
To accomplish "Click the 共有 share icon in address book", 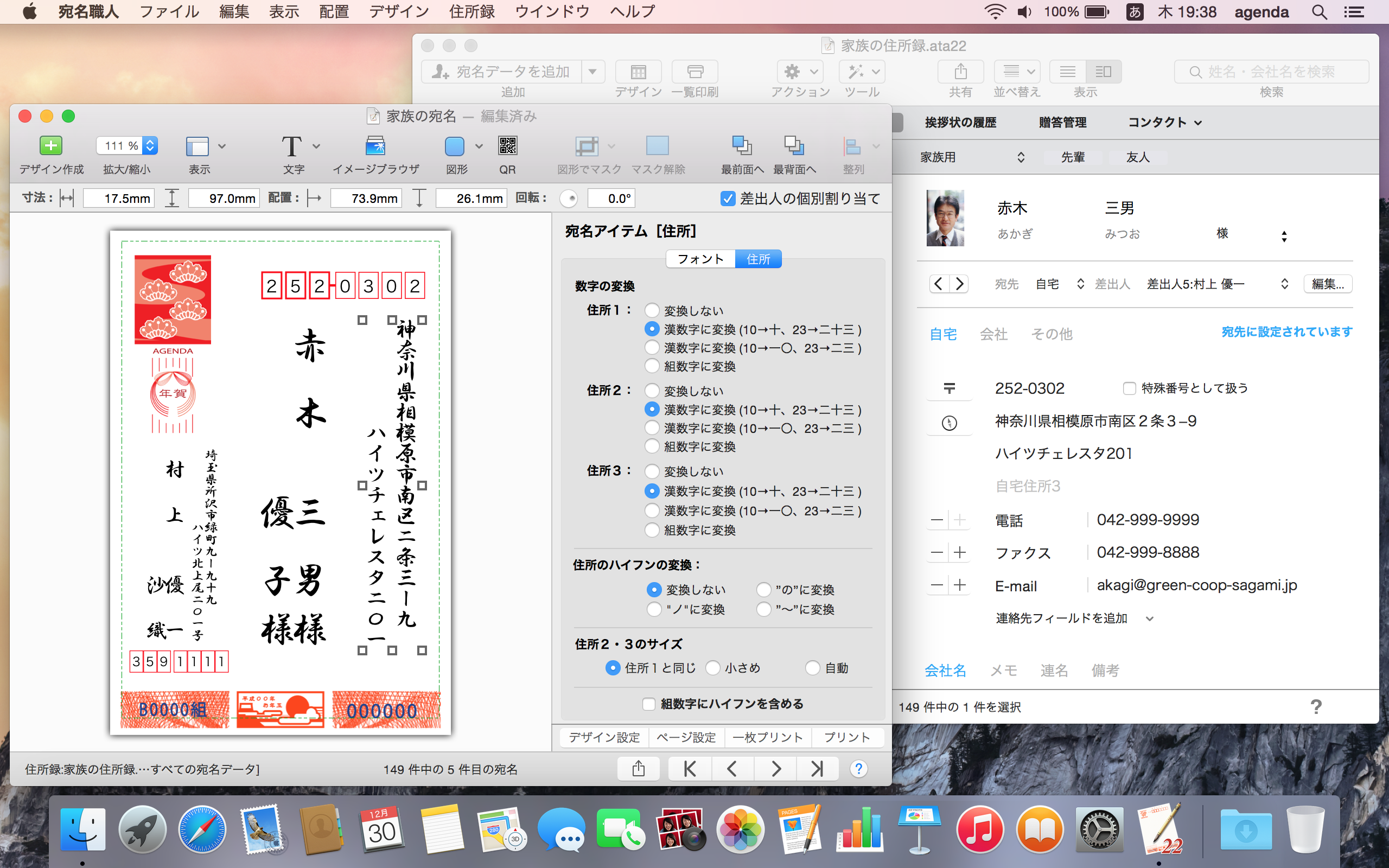I will [x=960, y=72].
